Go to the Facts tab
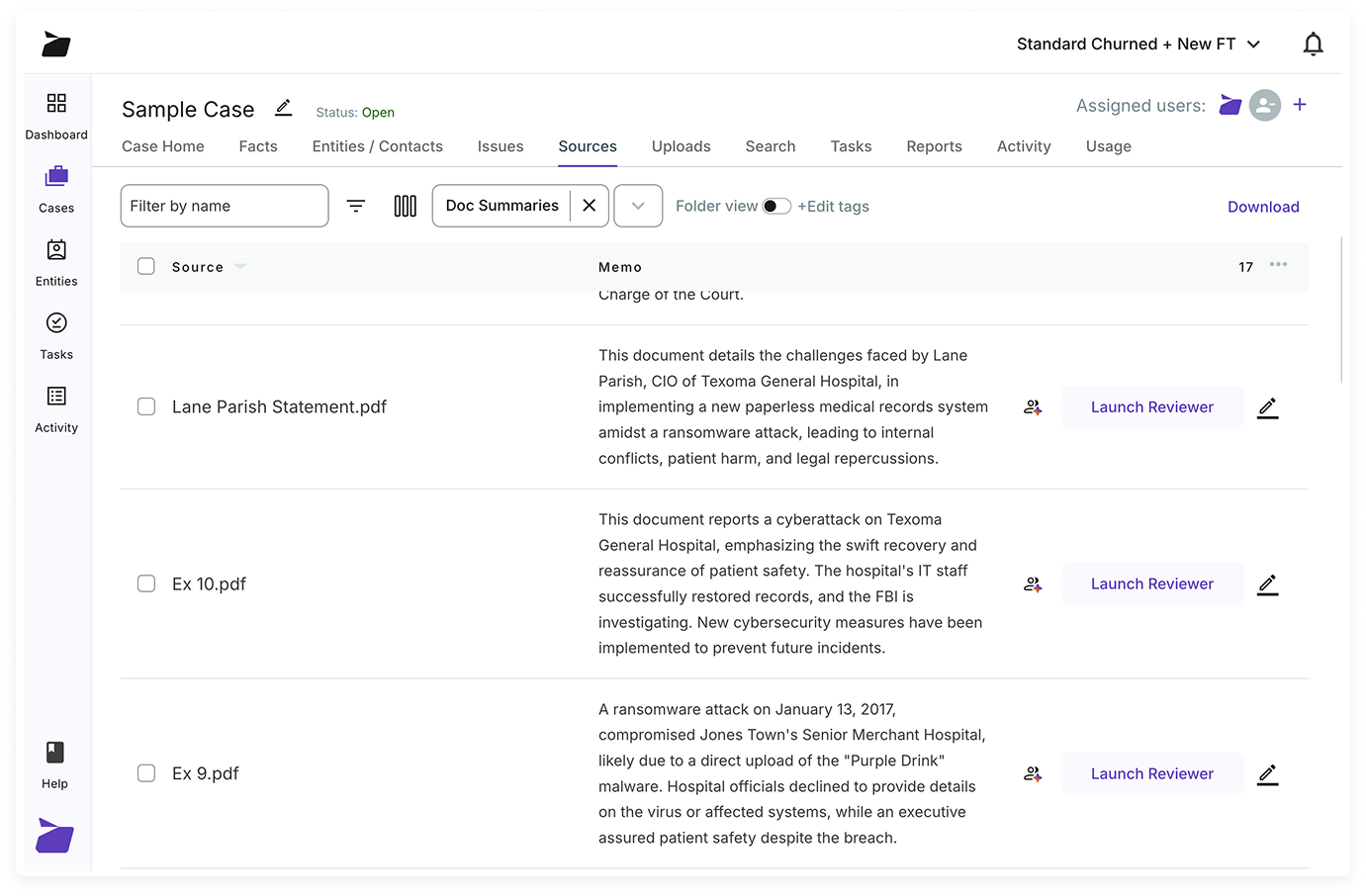Image resolution: width=1366 pixels, height=896 pixels. tap(258, 146)
